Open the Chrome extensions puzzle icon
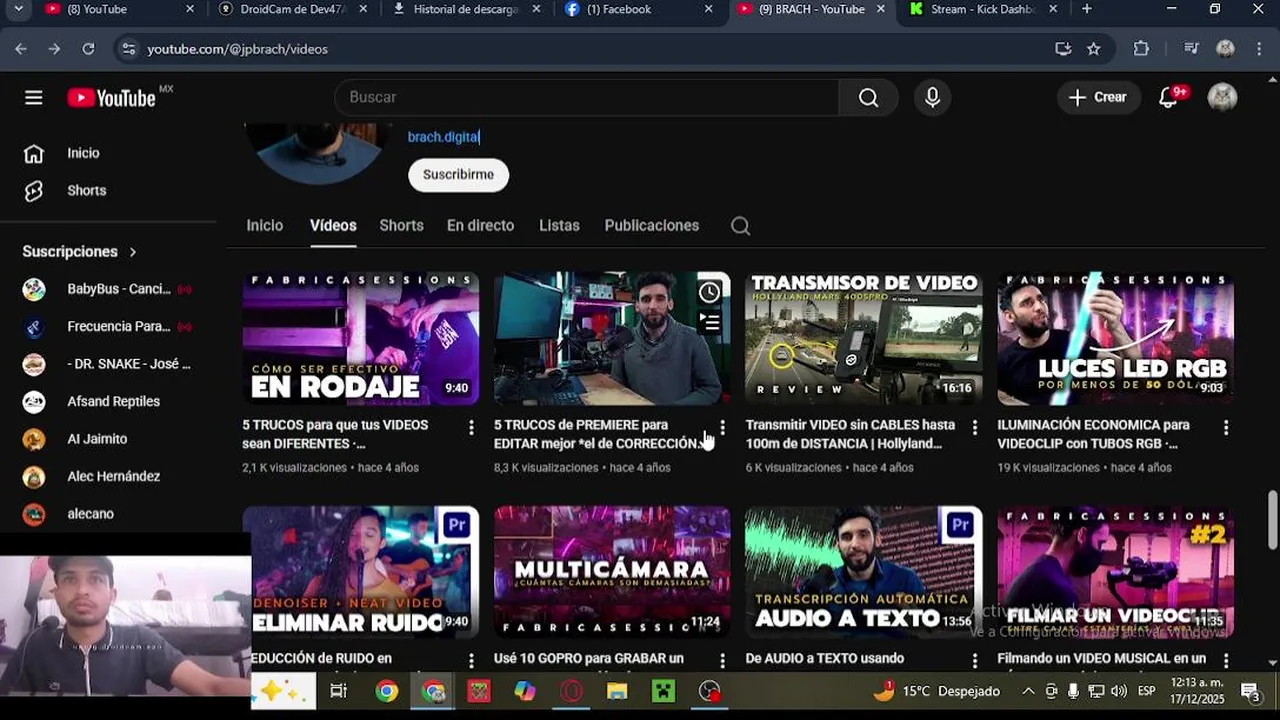The height and width of the screenshot is (720, 1280). [1141, 48]
